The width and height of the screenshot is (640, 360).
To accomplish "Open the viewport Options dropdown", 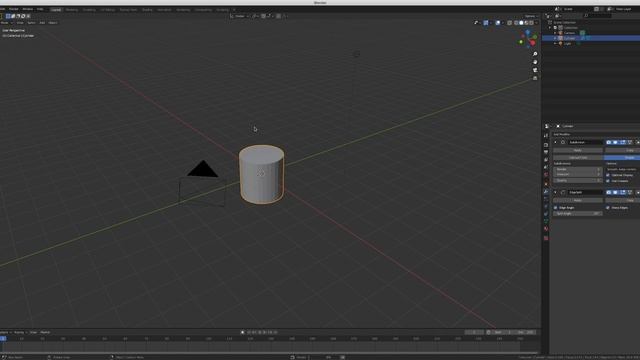I will [x=531, y=16].
